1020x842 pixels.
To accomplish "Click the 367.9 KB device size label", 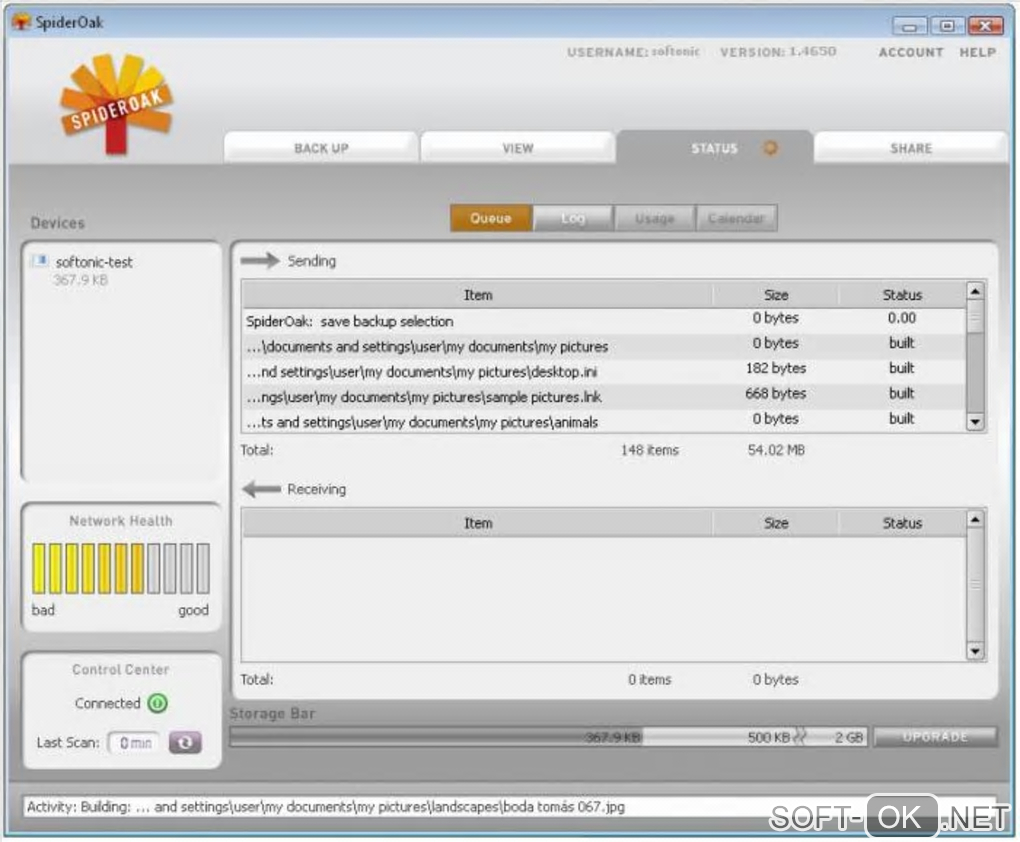I will (x=80, y=280).
